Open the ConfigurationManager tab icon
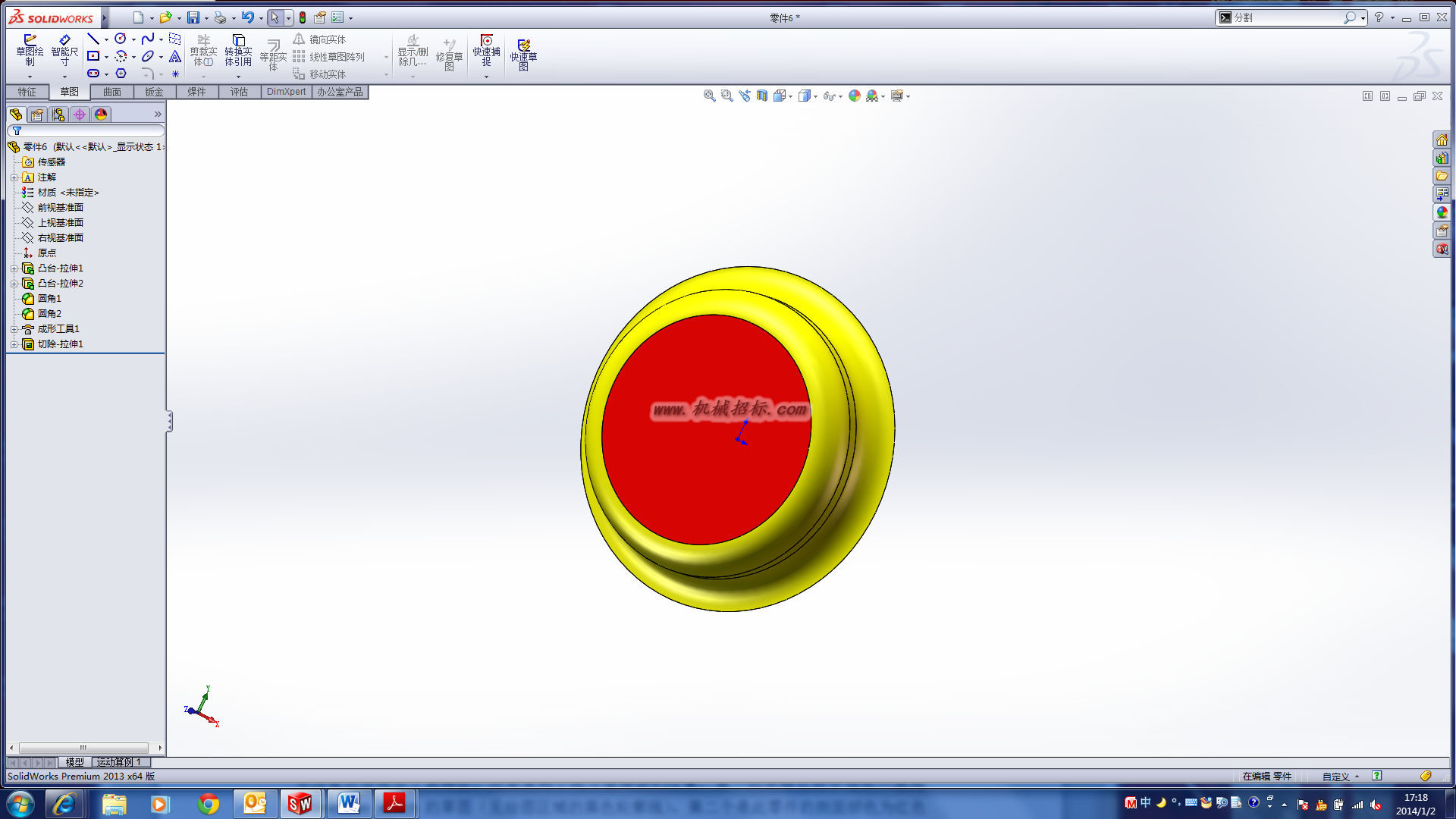The width and height of the screenshot is (1456, 819). (x=58, y=115)
